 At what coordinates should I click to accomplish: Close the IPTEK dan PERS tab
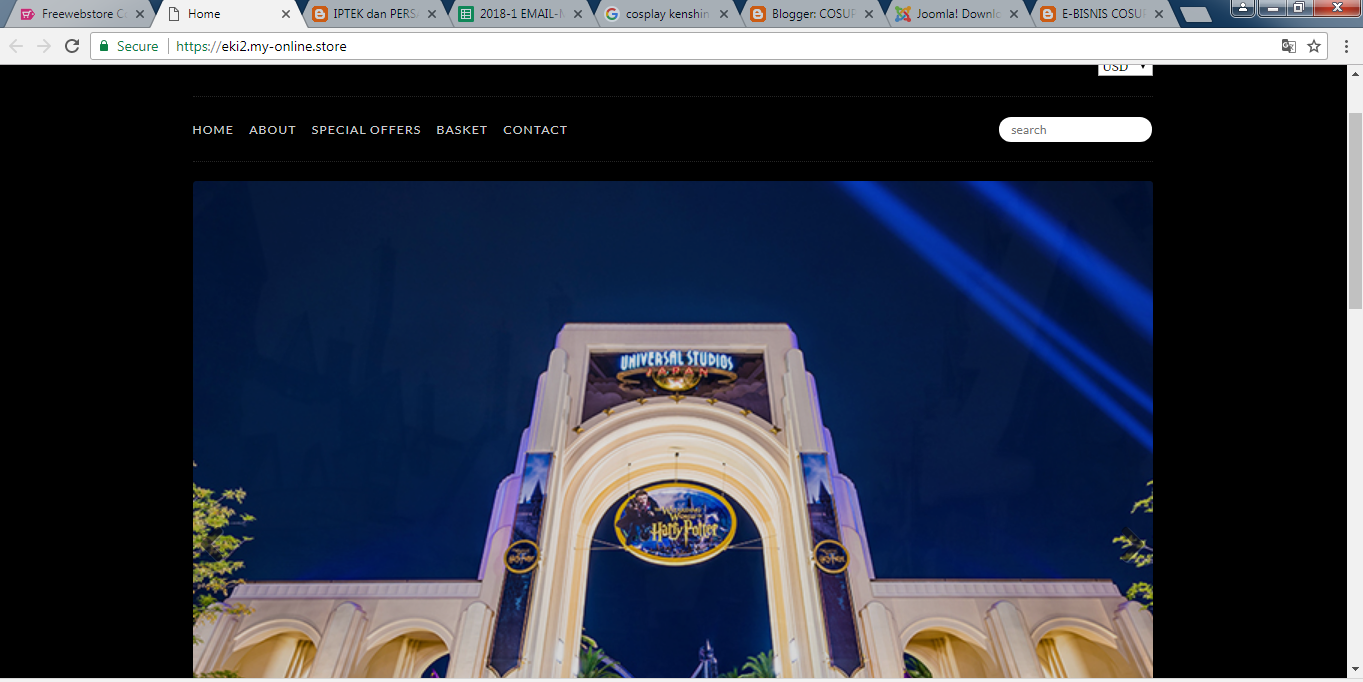click(x=432, y=14)
